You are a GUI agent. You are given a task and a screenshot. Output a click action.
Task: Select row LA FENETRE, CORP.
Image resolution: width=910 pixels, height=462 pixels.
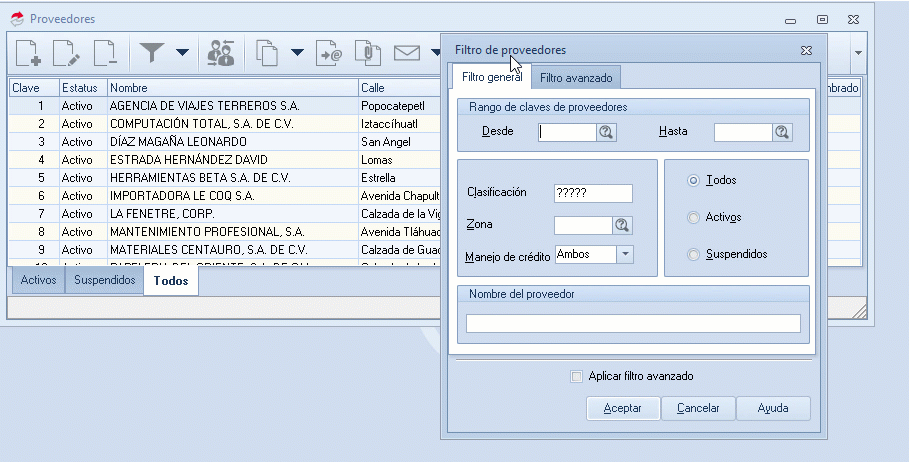[x=225, y=214]
